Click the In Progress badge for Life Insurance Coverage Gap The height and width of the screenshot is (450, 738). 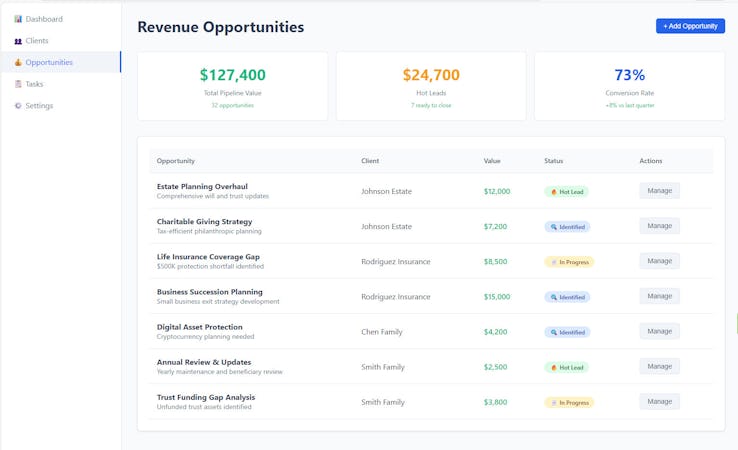[x=569, y=262]
